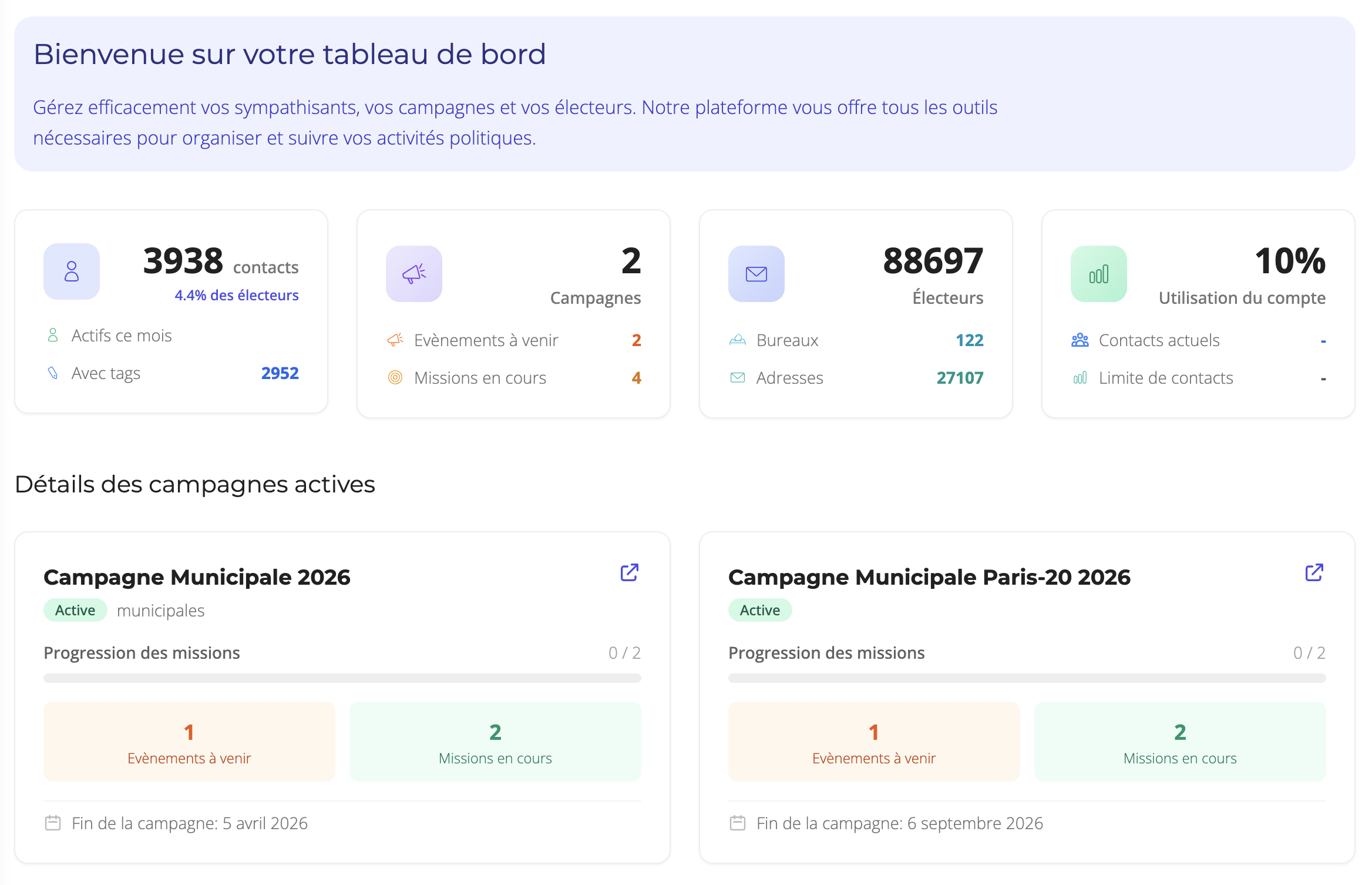Click the tag icon next to Avec tags

coord(53,373)
